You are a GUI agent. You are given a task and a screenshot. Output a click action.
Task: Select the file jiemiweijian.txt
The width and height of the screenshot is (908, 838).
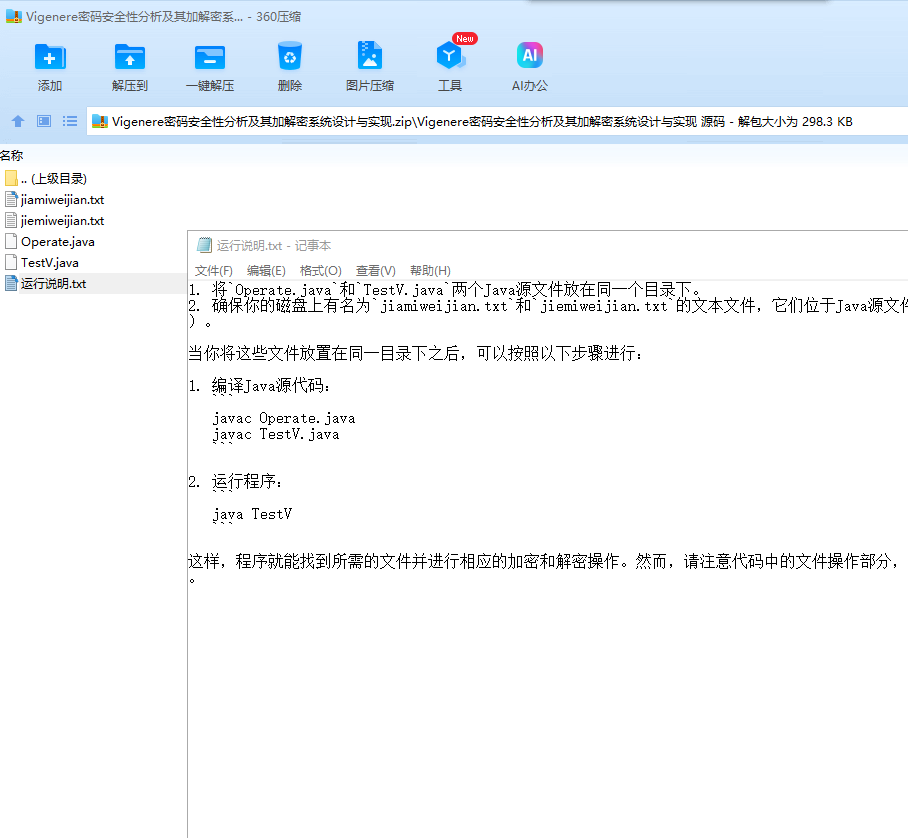[63, 221]
